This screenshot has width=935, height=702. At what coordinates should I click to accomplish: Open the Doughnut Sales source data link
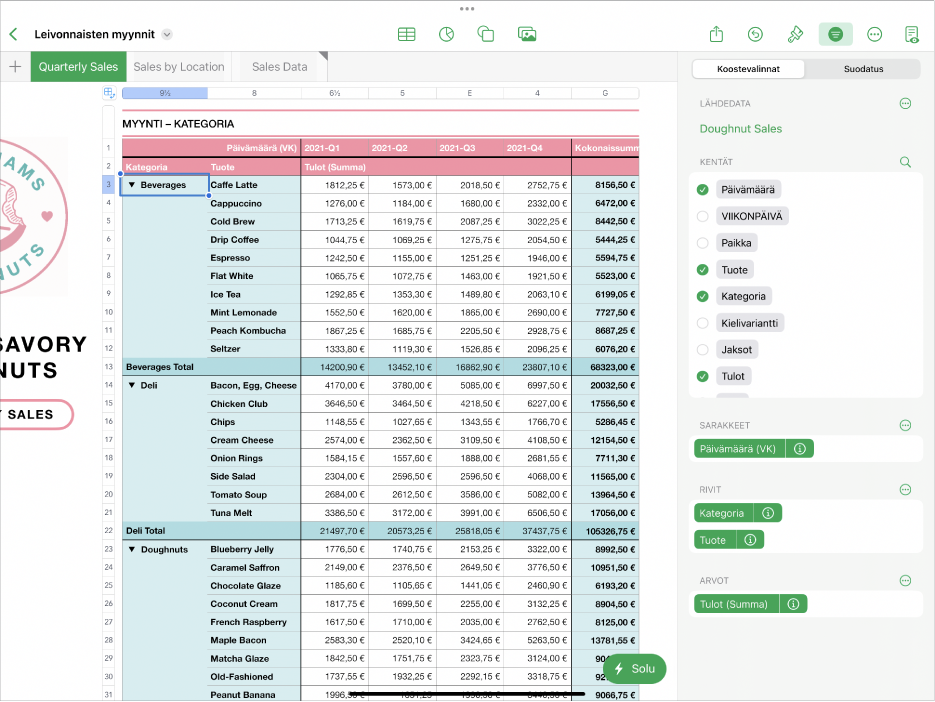[x=741, y=129]
